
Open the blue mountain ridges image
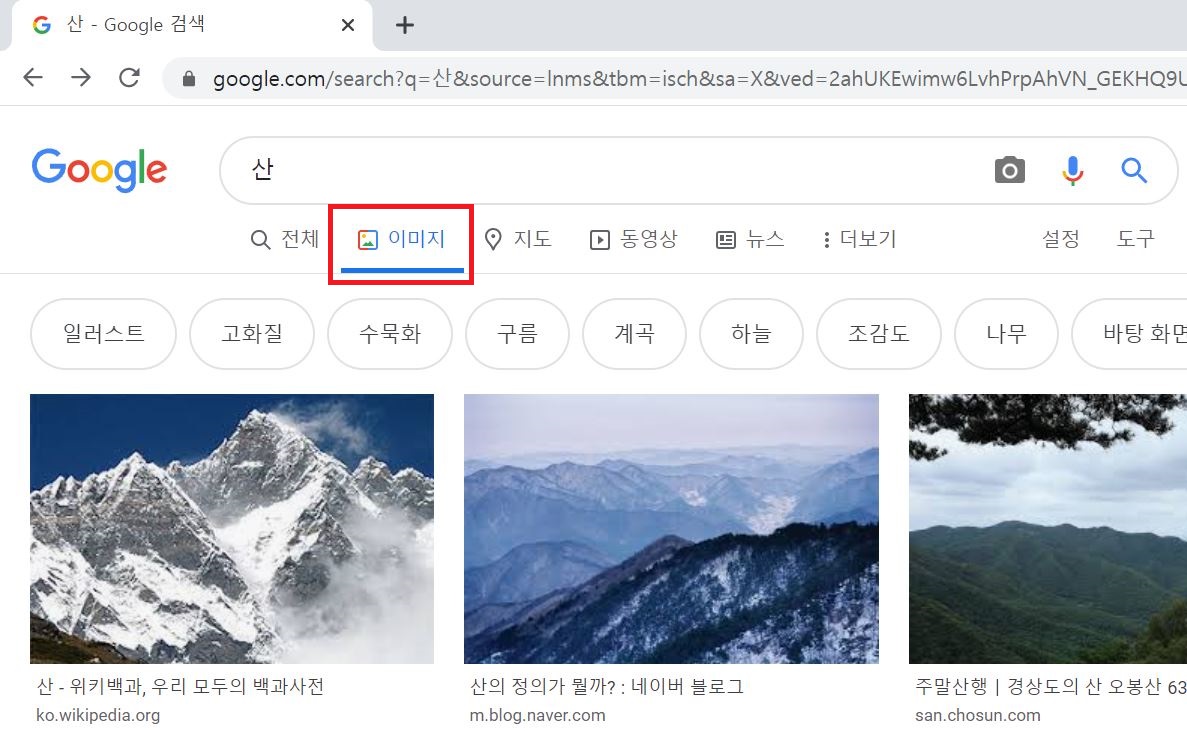671,529
